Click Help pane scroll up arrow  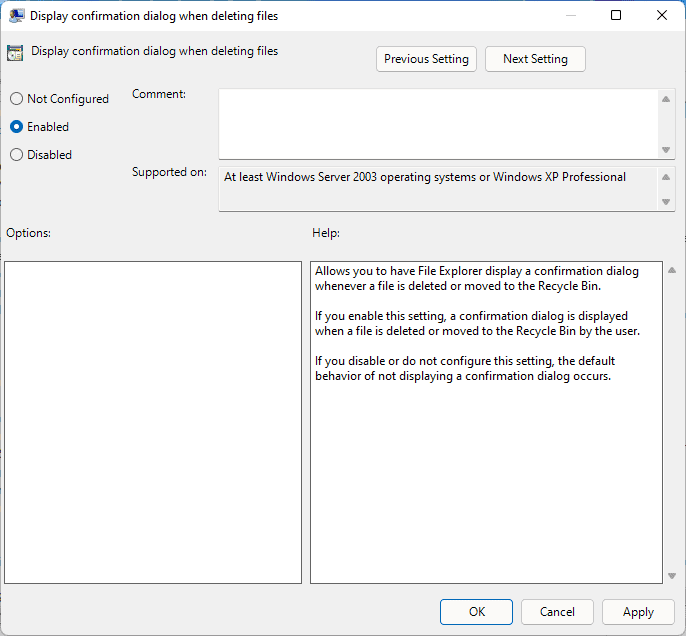672,270
